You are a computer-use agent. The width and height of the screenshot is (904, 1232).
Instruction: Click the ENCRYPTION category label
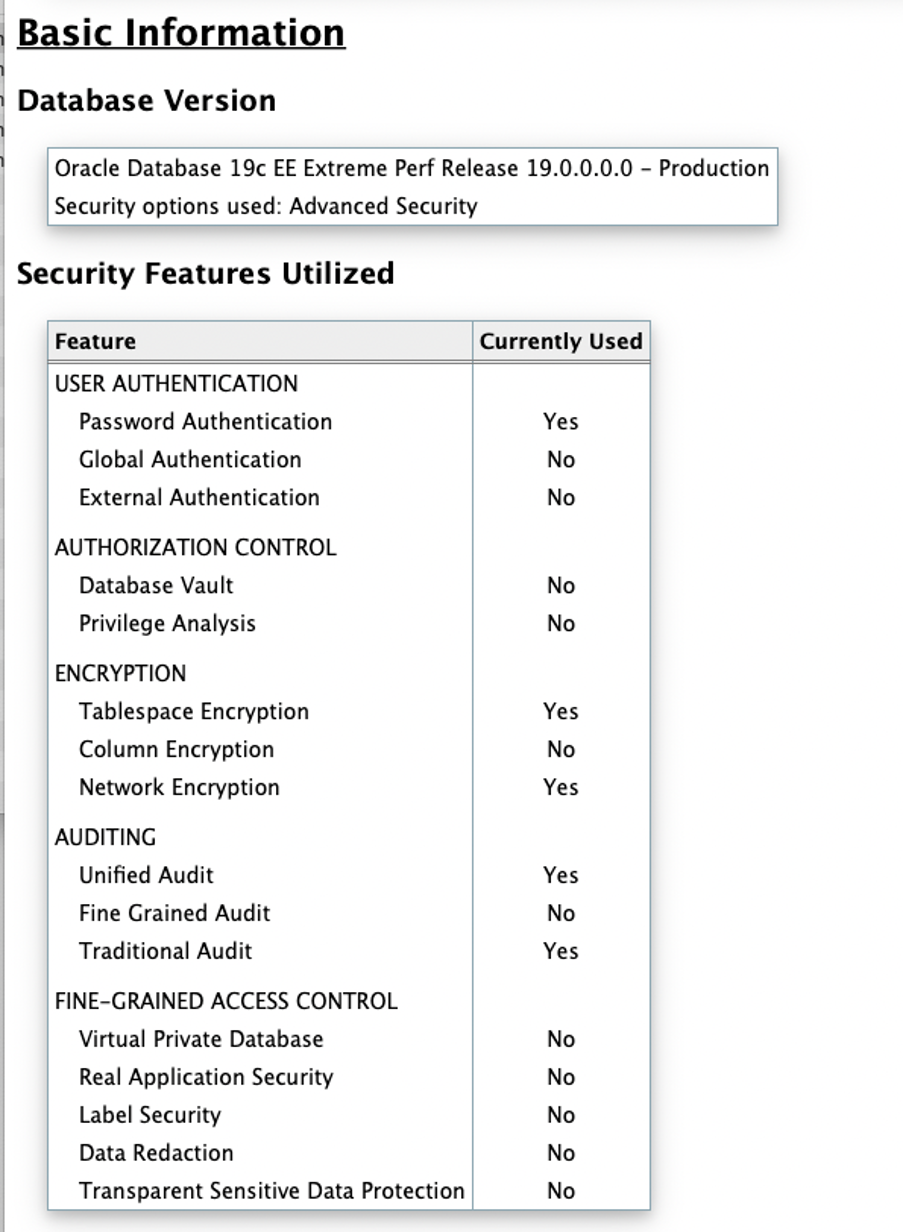click(x=120, y=674)
